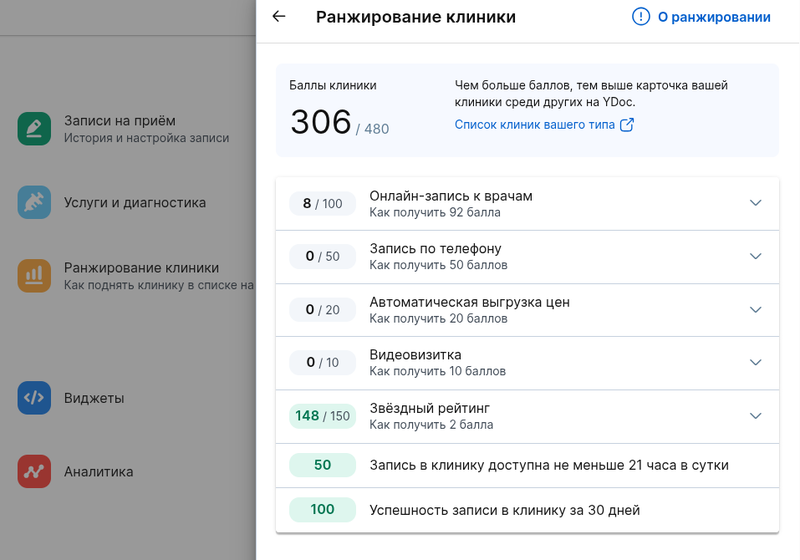
Task: Click the 0 / 10 score badge
Action: click(x=322, y=362)
